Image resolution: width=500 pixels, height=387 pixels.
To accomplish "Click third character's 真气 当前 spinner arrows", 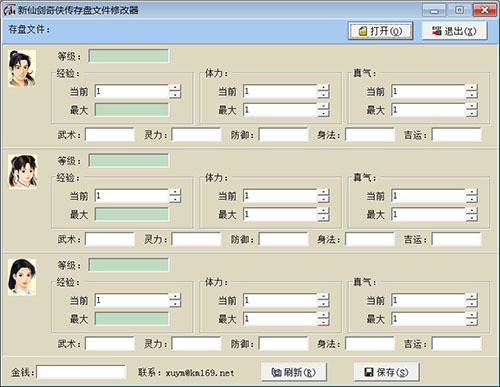I will 472,300.
